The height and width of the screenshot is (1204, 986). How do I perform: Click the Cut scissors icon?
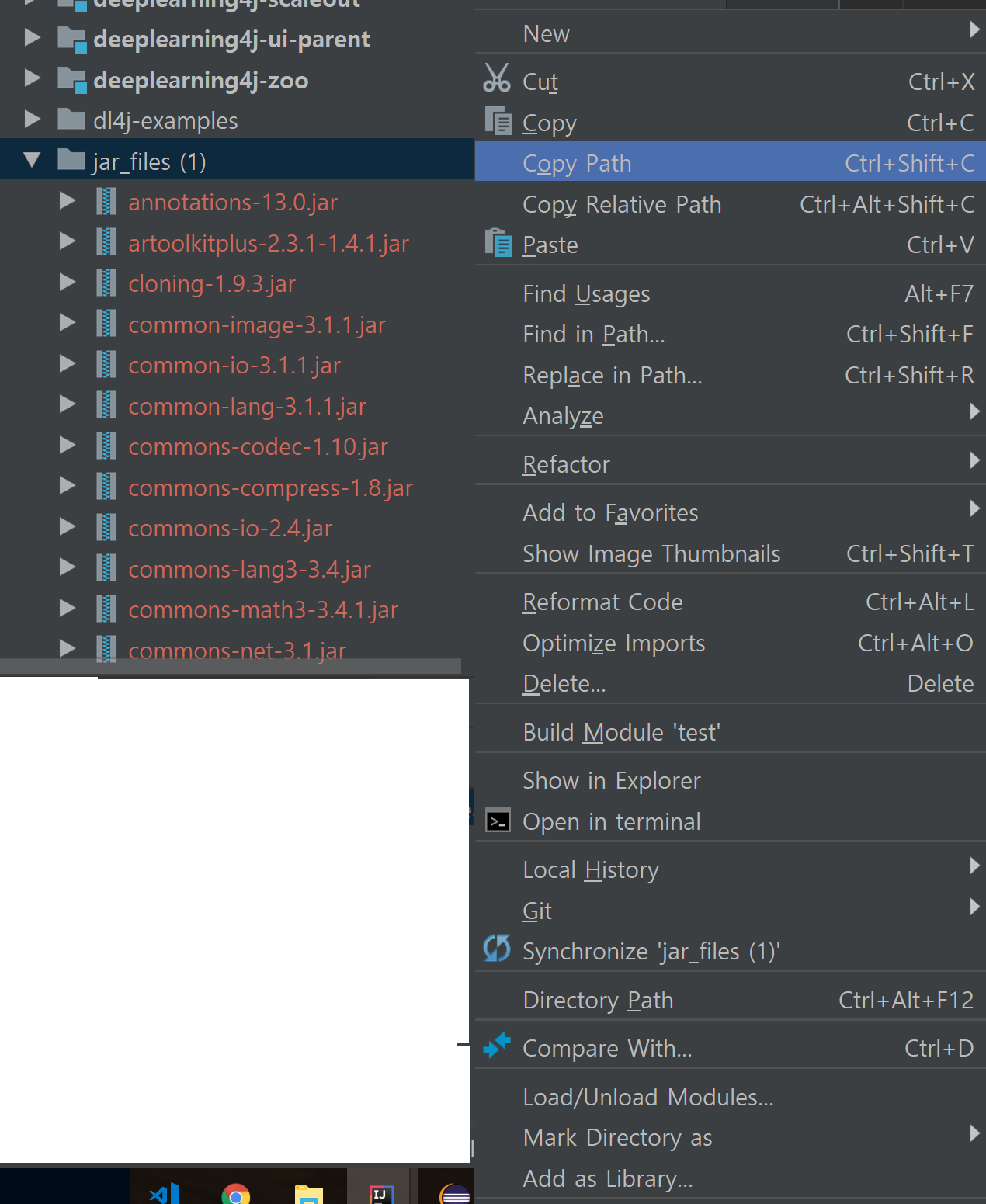pyautogui.click(x=497, y=79)
